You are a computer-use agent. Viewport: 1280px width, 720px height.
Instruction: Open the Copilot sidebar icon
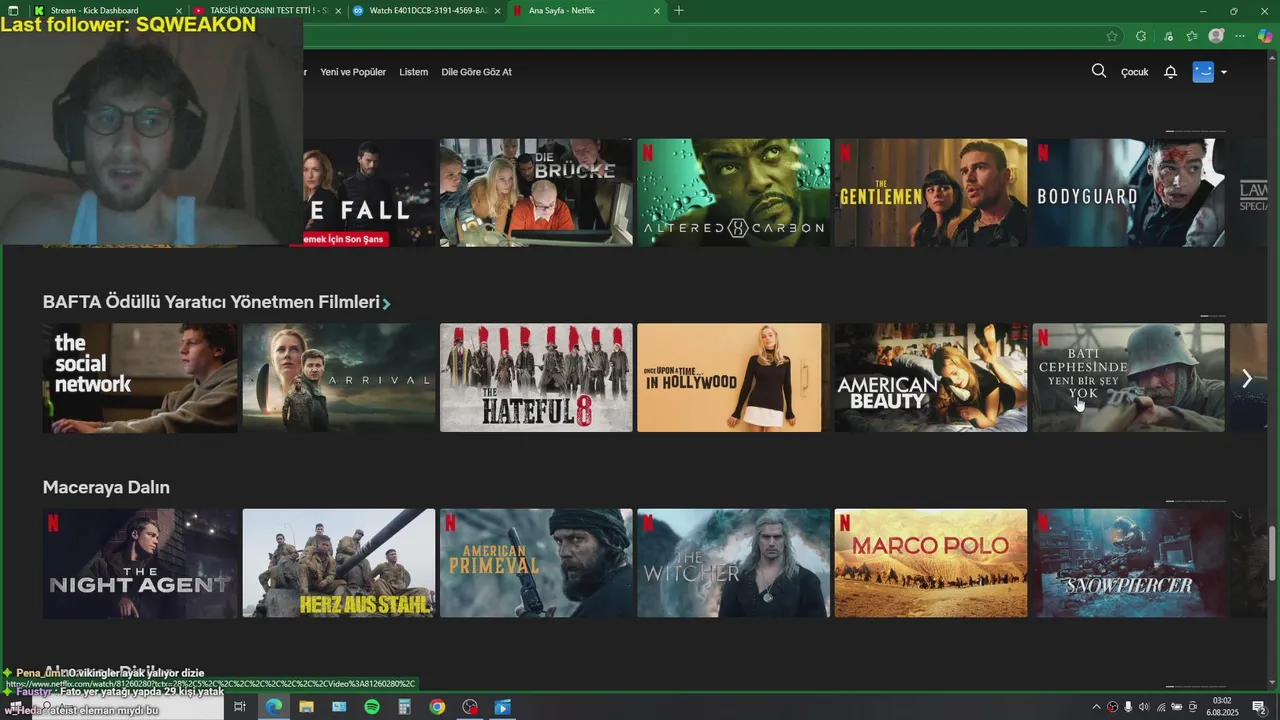click(1265, 36)
